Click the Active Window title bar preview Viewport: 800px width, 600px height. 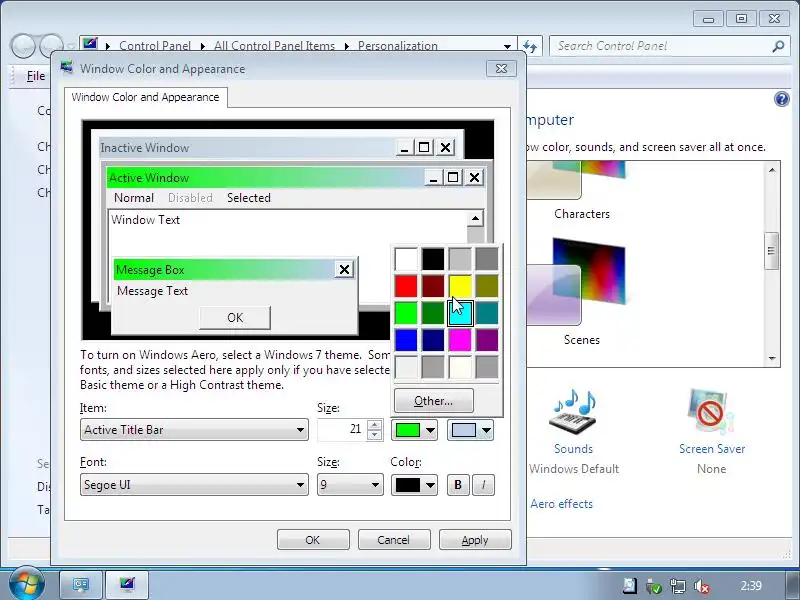pyautogui.click(x=265, y=178)
